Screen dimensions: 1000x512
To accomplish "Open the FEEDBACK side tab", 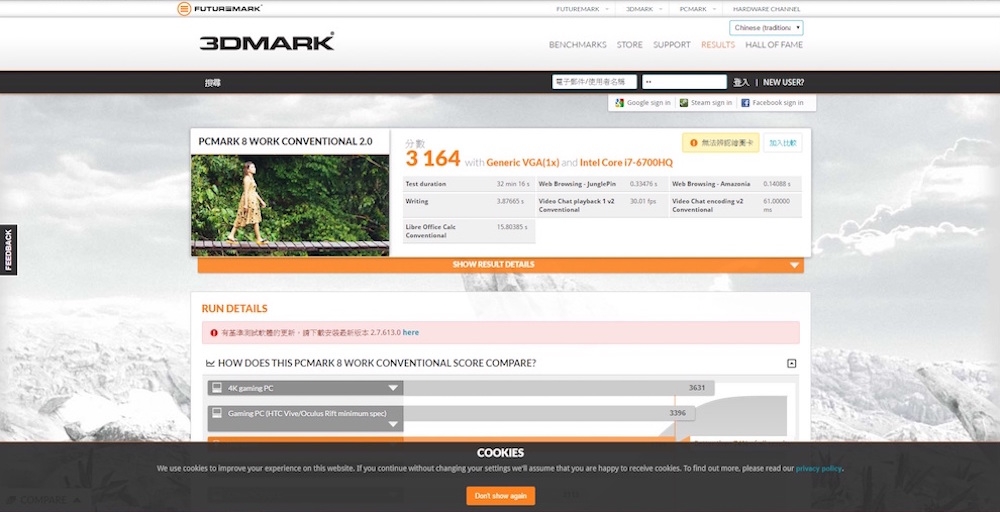I will (8, 250).
